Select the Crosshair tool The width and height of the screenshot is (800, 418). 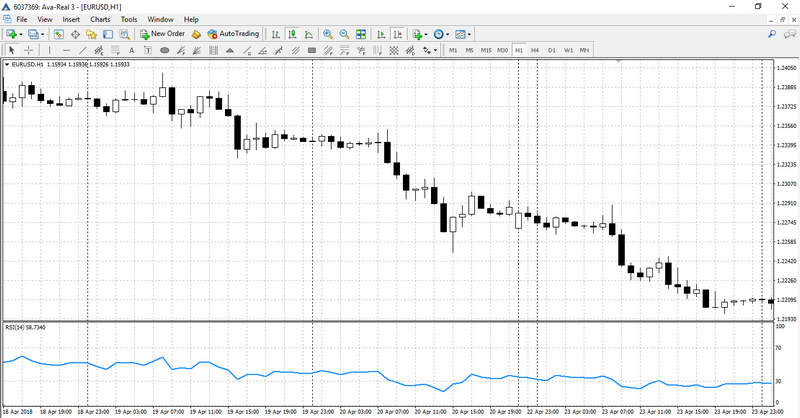click(x=28, y=50)
